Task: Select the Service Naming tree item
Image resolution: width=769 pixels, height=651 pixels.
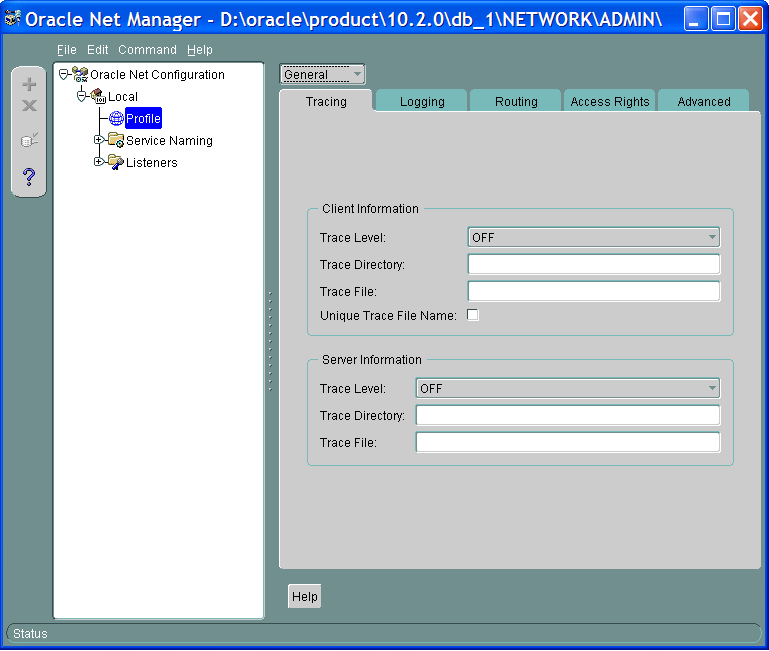Action: coord(169,141)
